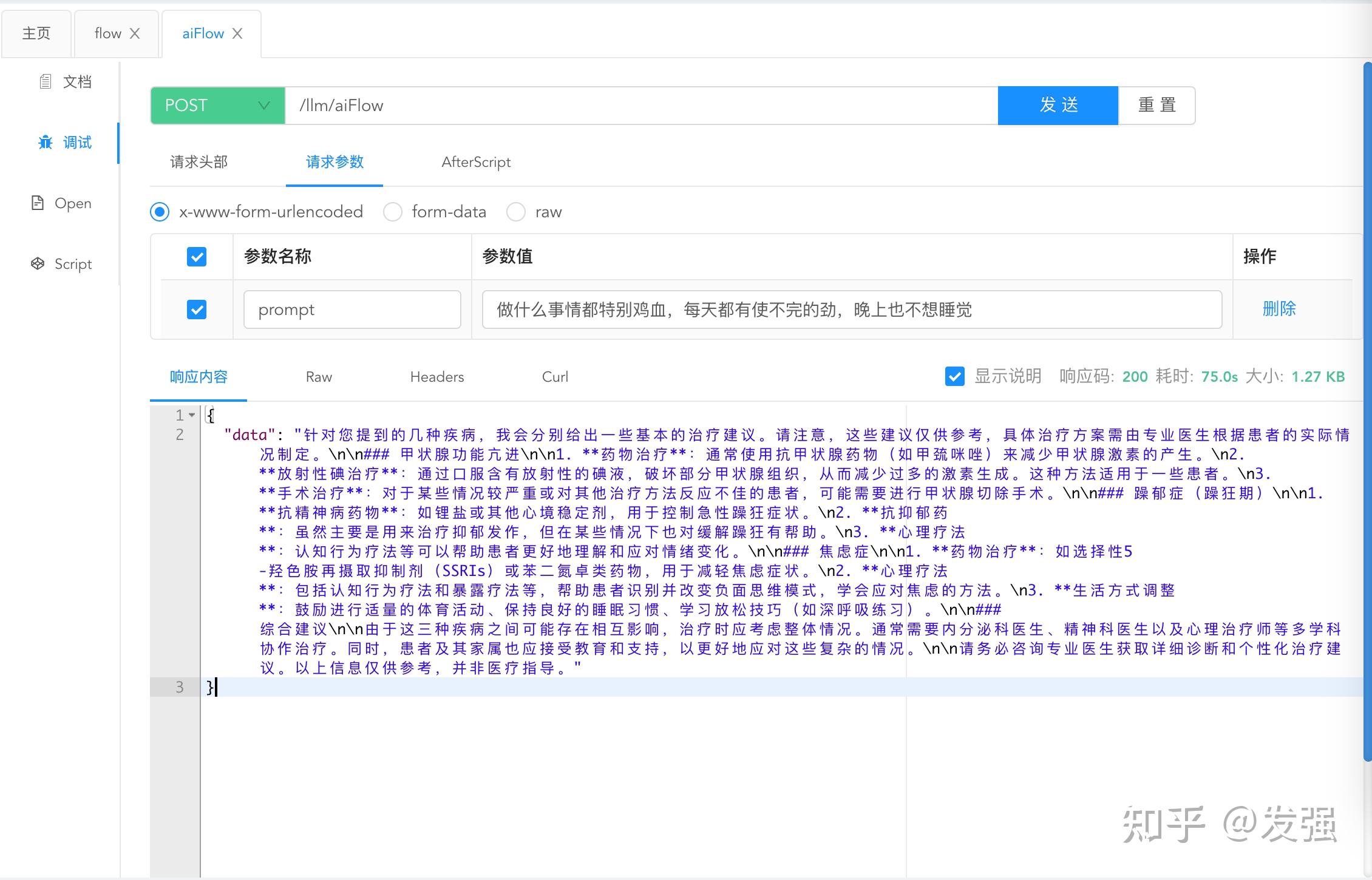
Task: Select x-www-form-urlencoded radio button
Action: pyautogui.click(x=160, y=212)
